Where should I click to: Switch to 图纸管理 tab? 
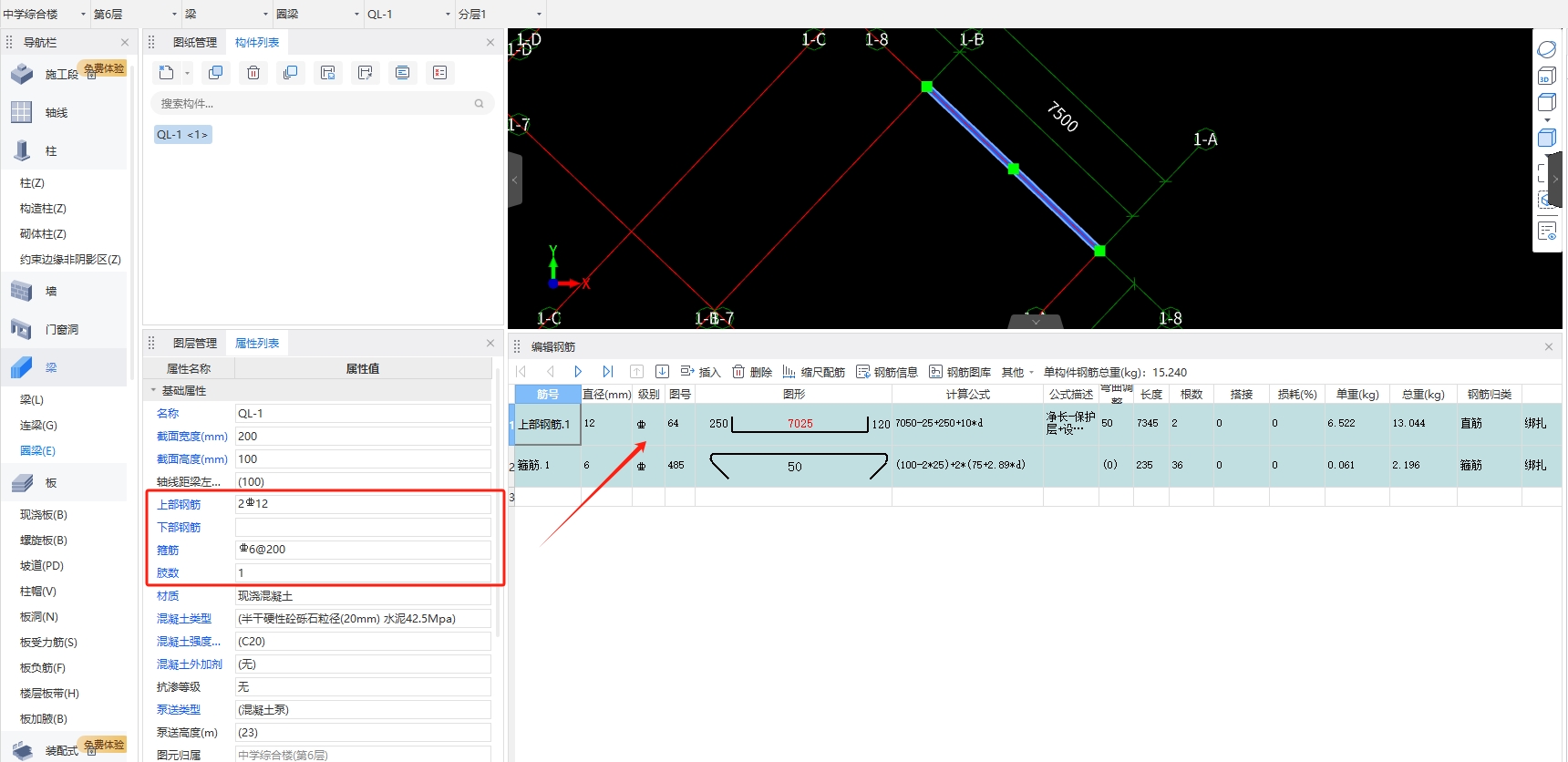(195, 43)
